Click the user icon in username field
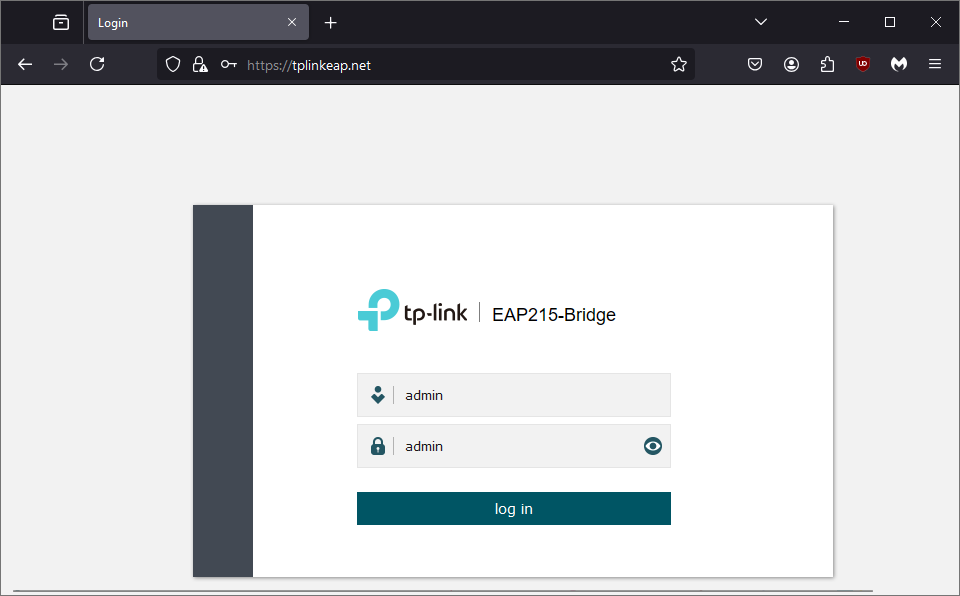960x596 pixels. [x=378, y=395]
